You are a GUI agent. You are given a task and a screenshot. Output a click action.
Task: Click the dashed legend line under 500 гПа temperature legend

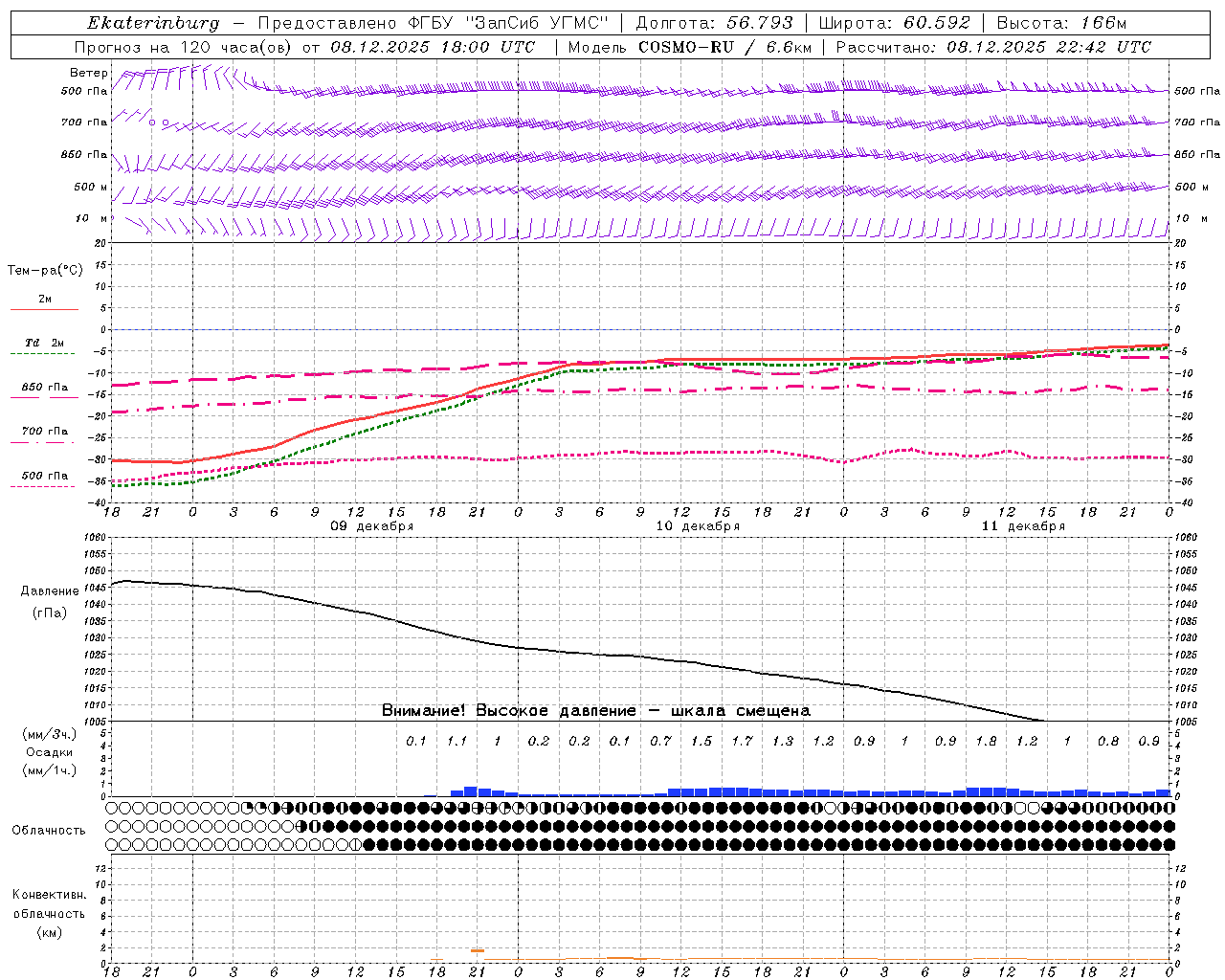(43, 487)
